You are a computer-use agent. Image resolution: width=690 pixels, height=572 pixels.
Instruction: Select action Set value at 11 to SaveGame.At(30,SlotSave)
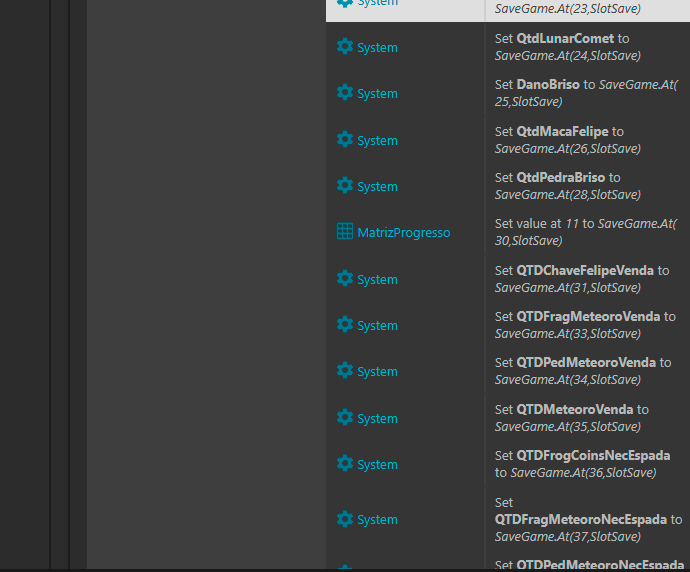coord(586,232)
